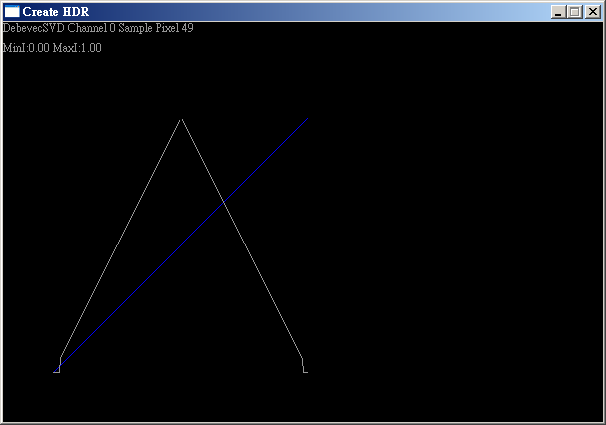Click the 'DebevecSVD Channel 0 Sample Pixel 49' text
Viewport: 606px width, 425px height.
98,28
